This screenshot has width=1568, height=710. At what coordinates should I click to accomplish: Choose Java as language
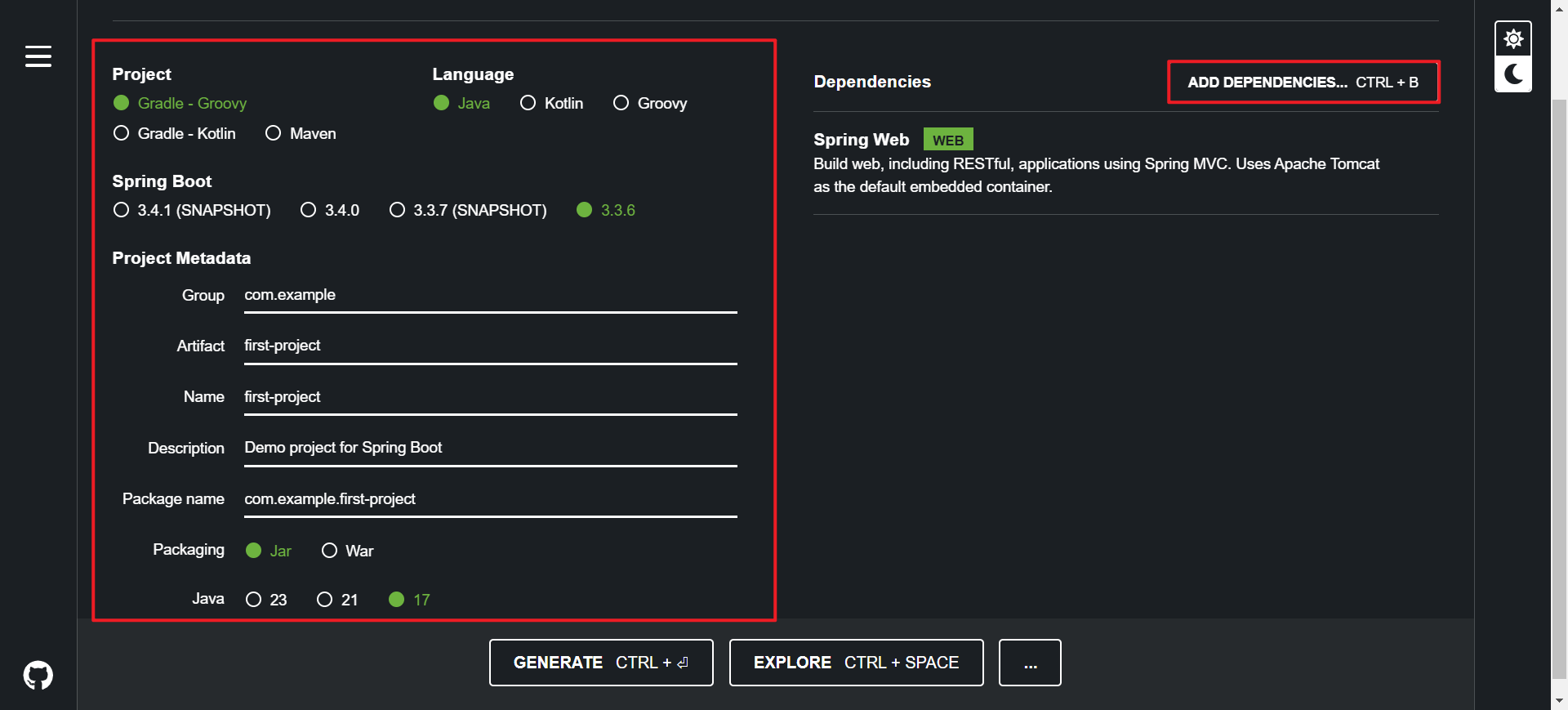pyautogui.click(x=461, y=103)
